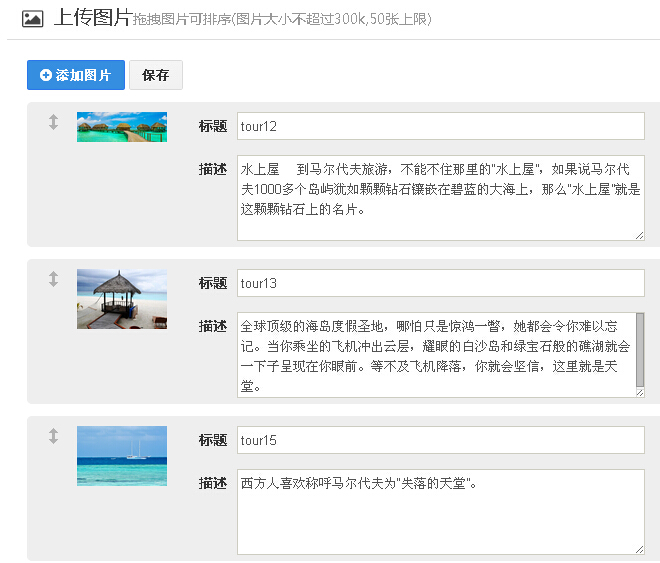The image size is (660, 563).
Task: Click resize grip of tour13 description box
Action: pyautogui.click(x=639, y=392)
